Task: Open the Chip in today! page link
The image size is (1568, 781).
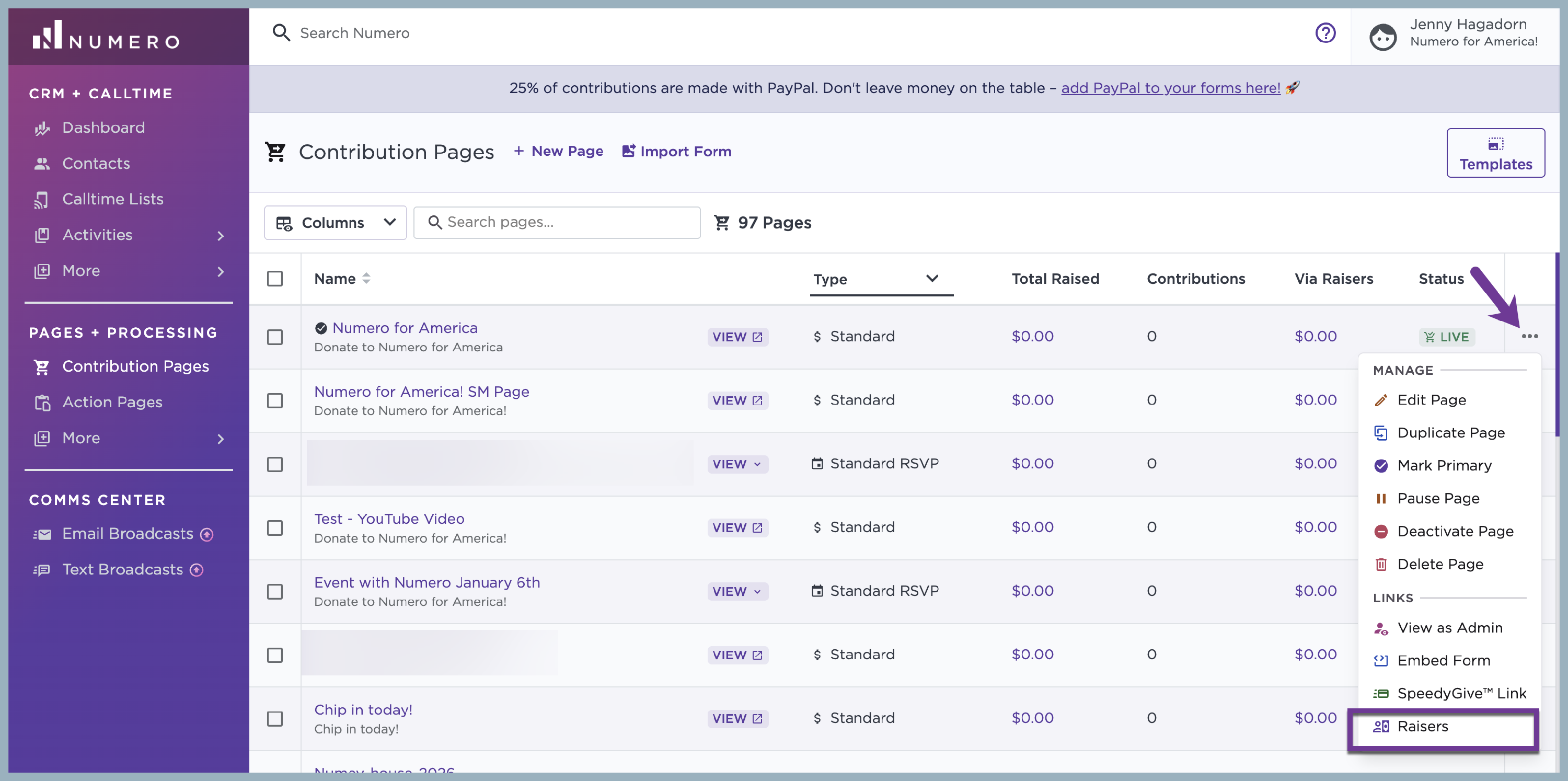Action: [363, 710]
